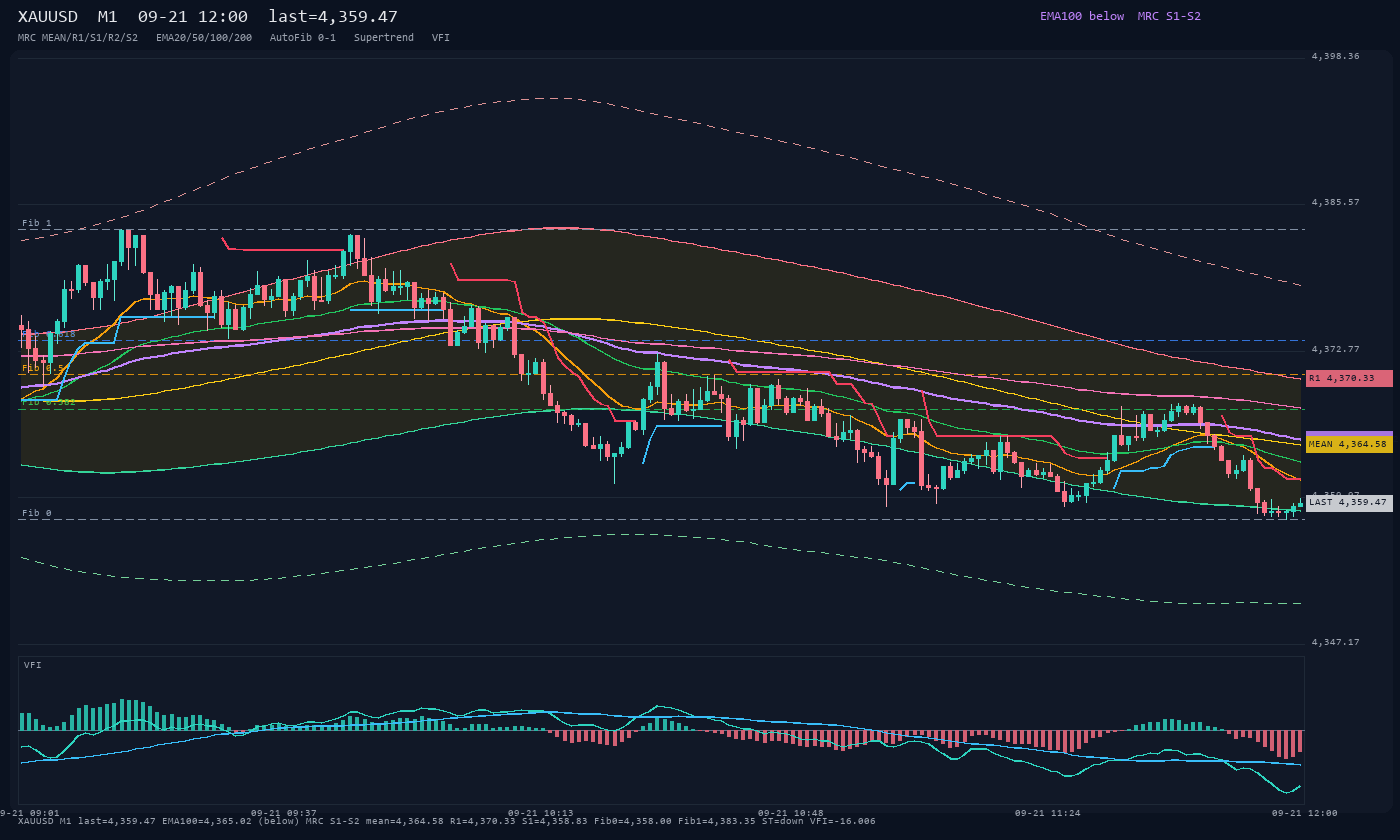This screenshot has width=1400, height=840.
Task: Click the 09-21 11:24 time axis label
Action: pos(1048,813)
